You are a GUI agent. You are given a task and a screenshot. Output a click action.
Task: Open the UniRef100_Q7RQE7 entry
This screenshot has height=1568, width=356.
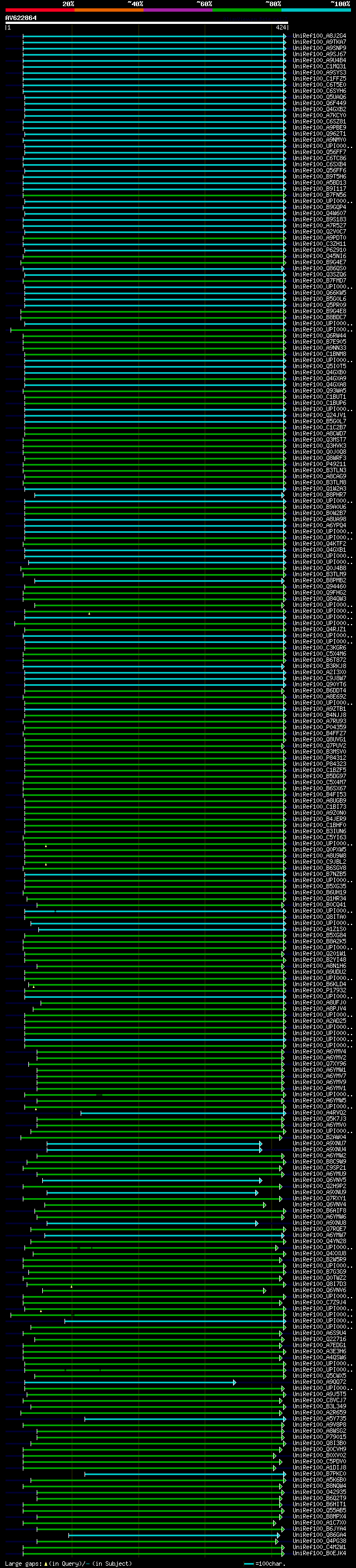(319, 1229)
